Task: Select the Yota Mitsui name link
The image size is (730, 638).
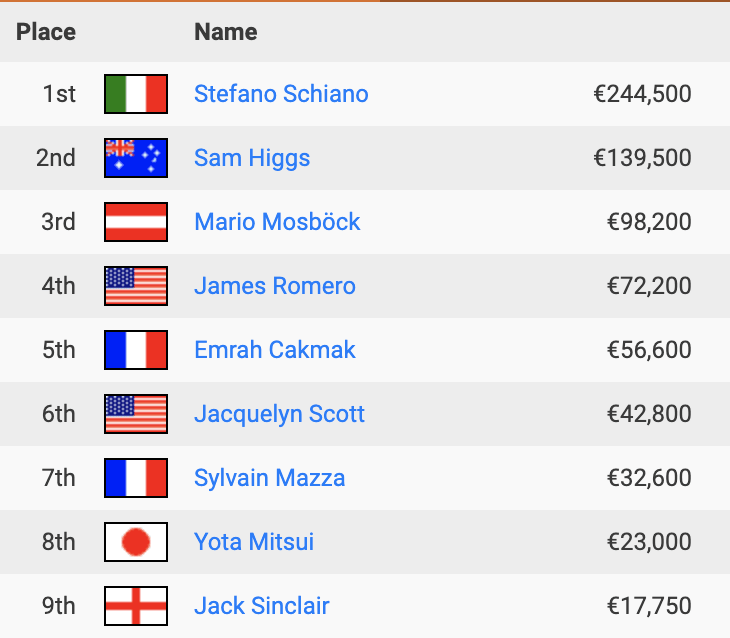Action: pyautogui.click(x=254, y=542)
